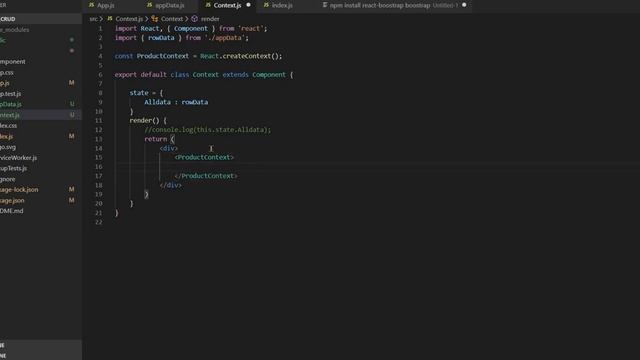Click 'Alldata : rowData' state line
Image resolution: width=640 pixels, height=360 pixels.
click(176, 102)
